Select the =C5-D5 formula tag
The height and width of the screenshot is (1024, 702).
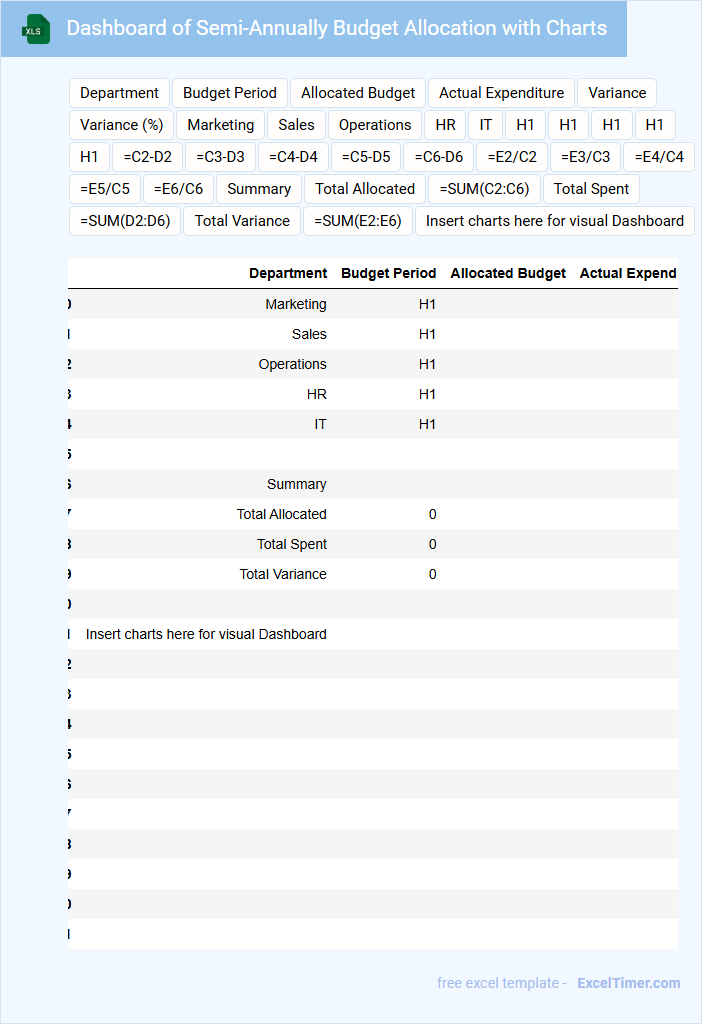366,157
